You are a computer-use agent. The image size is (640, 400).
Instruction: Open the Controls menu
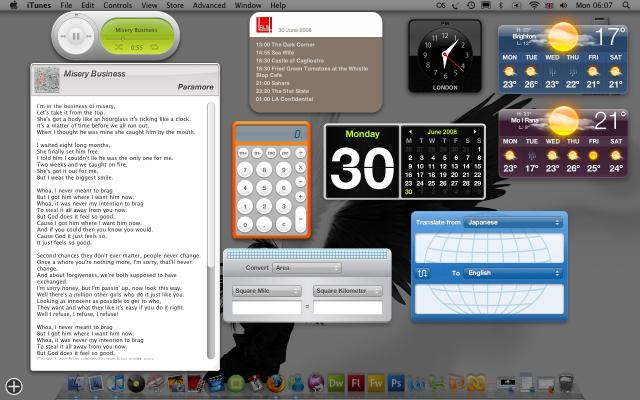click(118, 5)
